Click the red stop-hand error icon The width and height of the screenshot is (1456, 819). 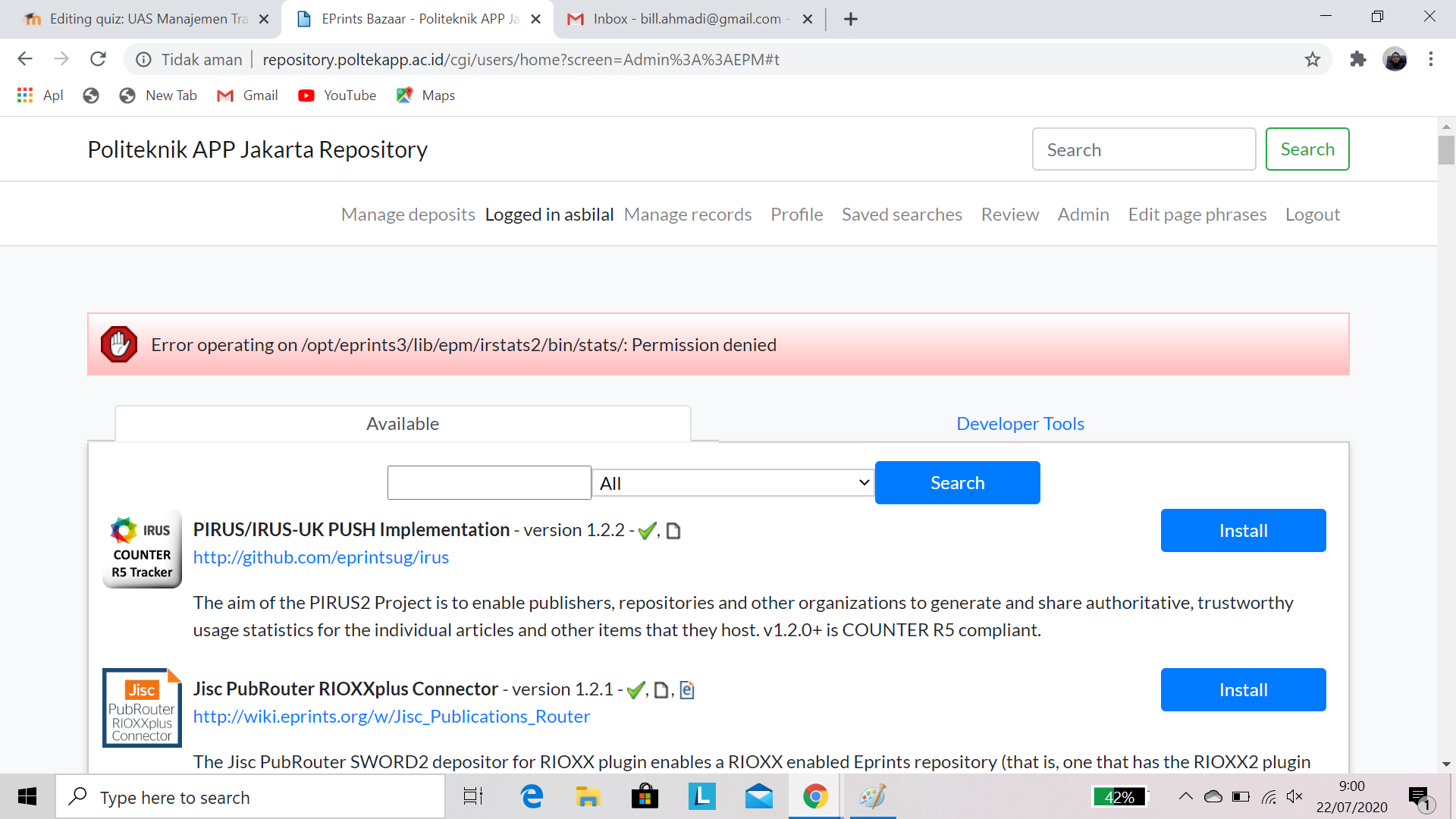(119, 344)
